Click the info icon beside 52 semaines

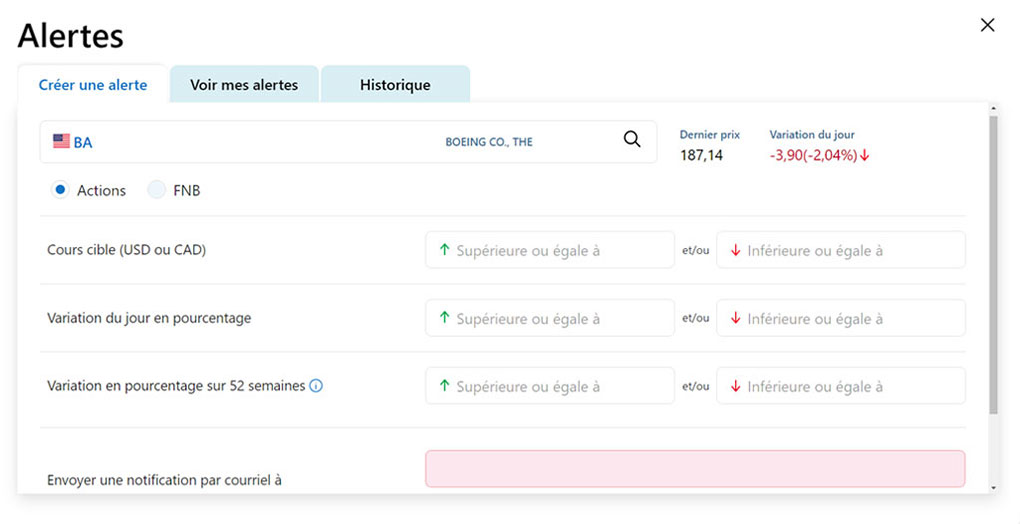315,386
